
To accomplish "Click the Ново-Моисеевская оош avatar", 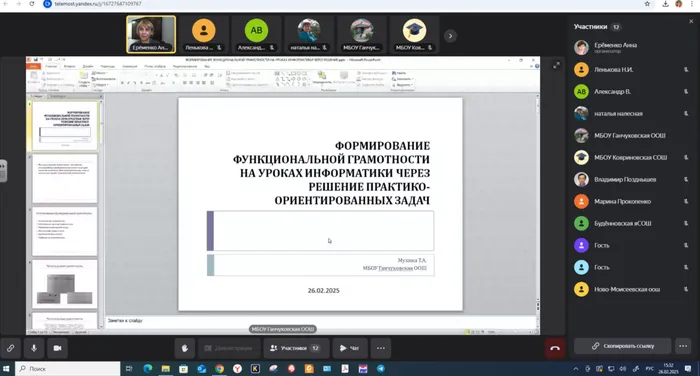I will coord(581,289).
